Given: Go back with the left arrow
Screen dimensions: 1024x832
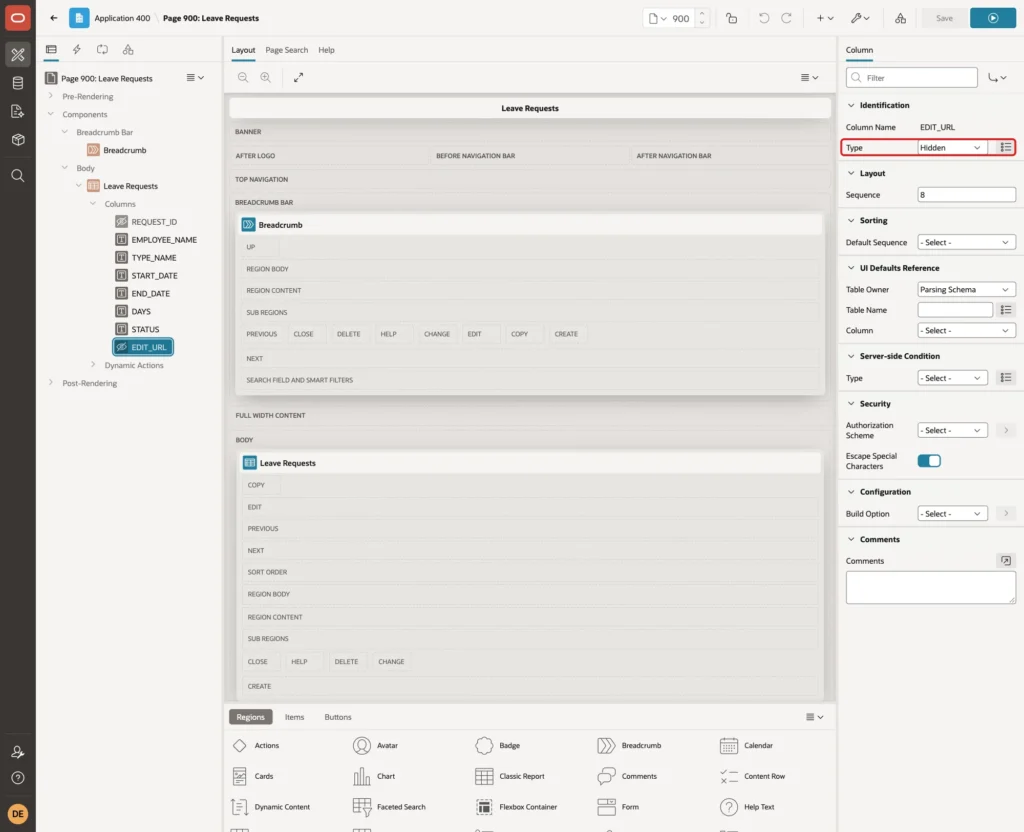Looking at the screenshot, I should [54, 18].
